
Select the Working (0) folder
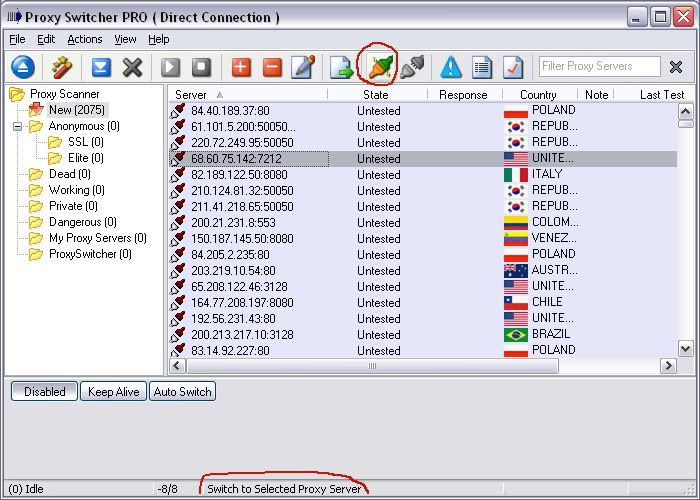[77, 190]
